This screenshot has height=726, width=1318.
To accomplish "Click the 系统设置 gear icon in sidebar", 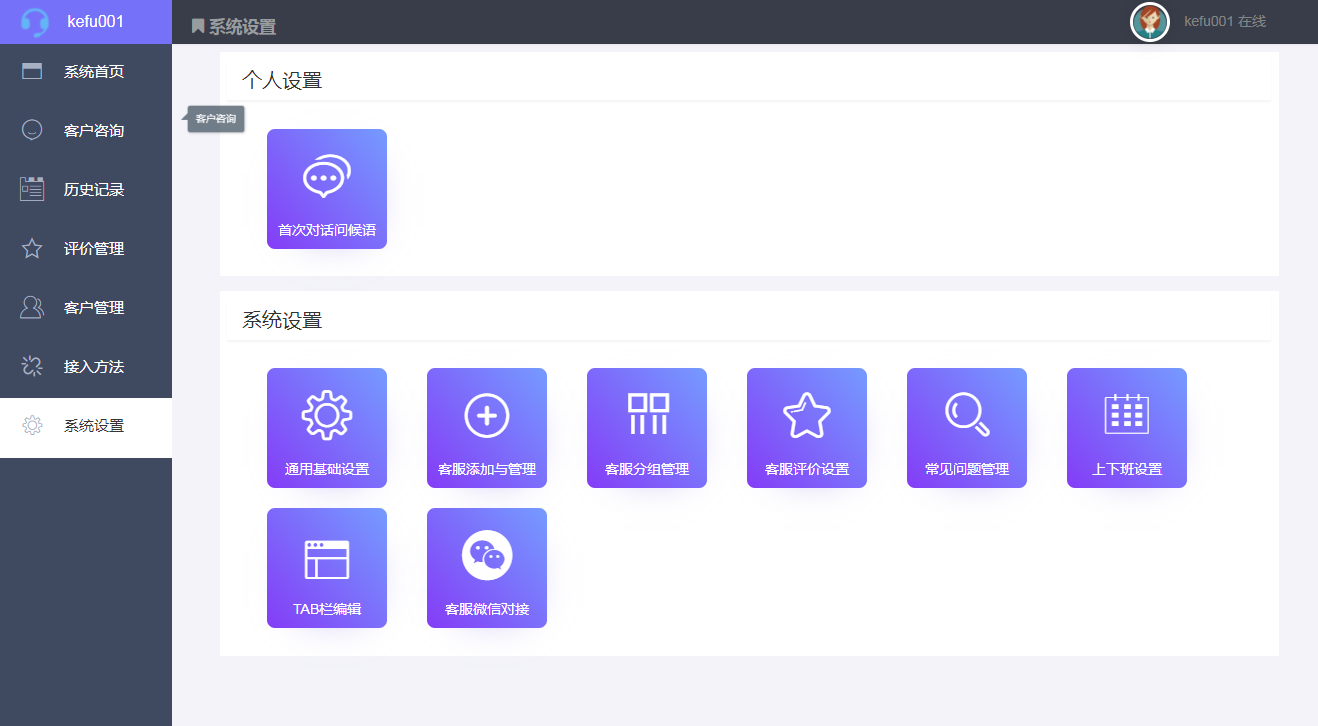I will coord(32,425).
